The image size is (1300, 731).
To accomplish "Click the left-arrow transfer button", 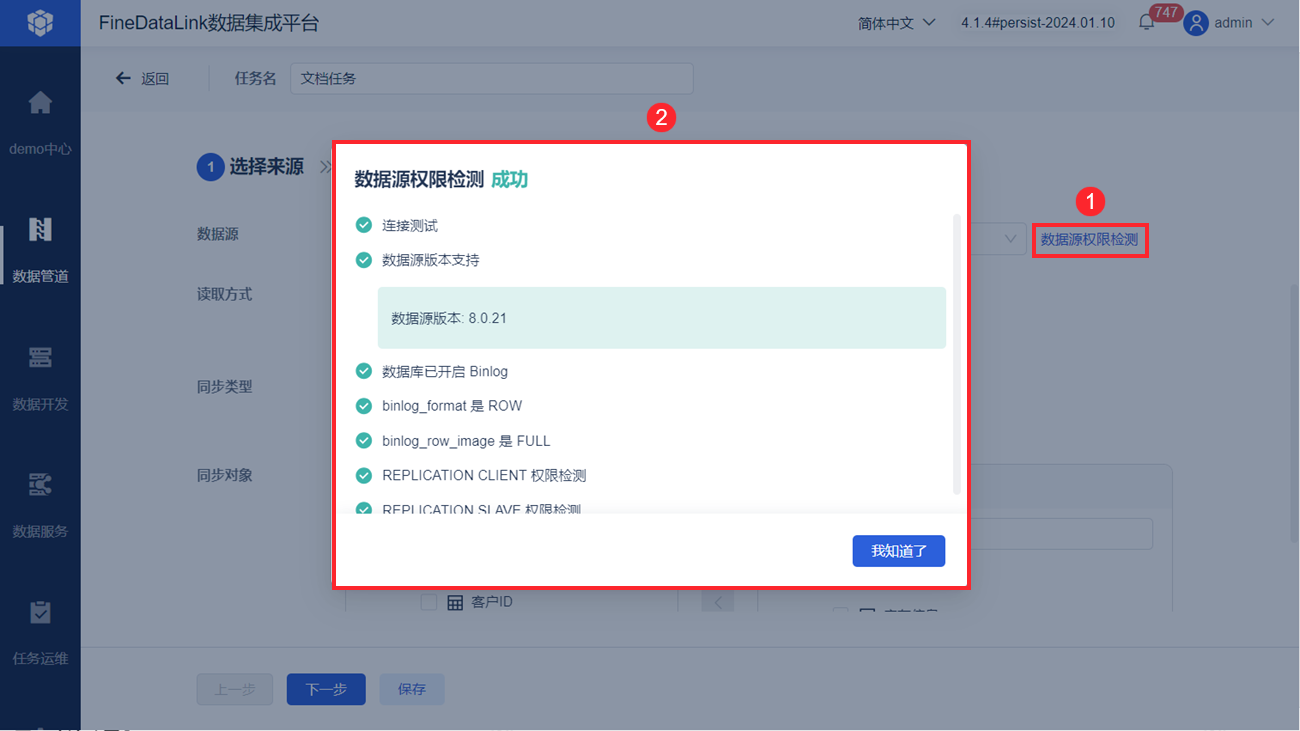I will coord(717,602).
